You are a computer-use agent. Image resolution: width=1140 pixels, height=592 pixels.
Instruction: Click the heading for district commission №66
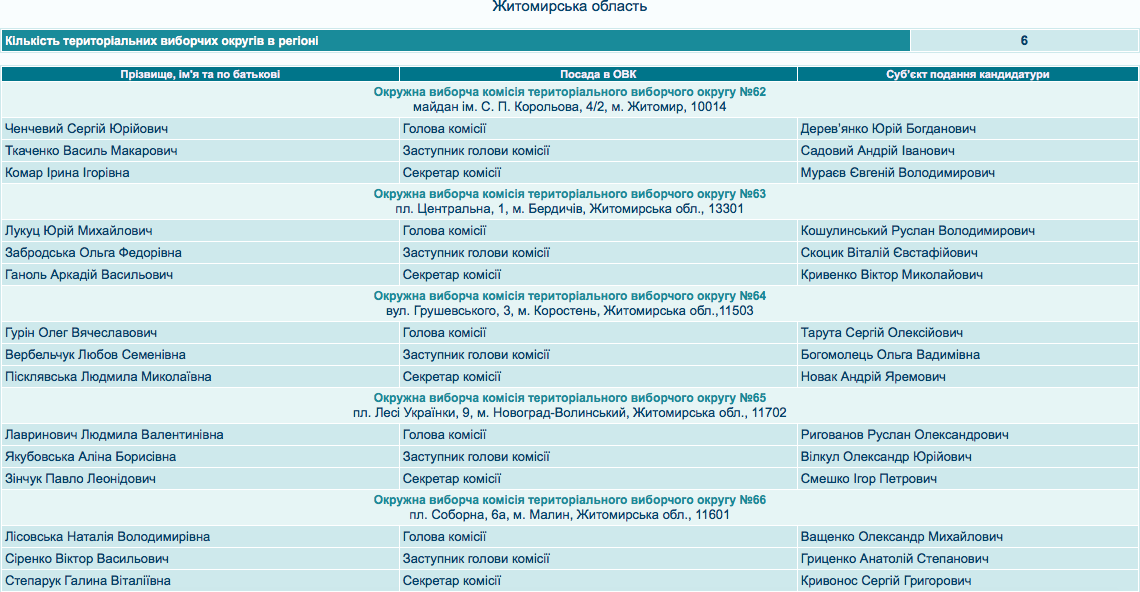click(569, 500)
